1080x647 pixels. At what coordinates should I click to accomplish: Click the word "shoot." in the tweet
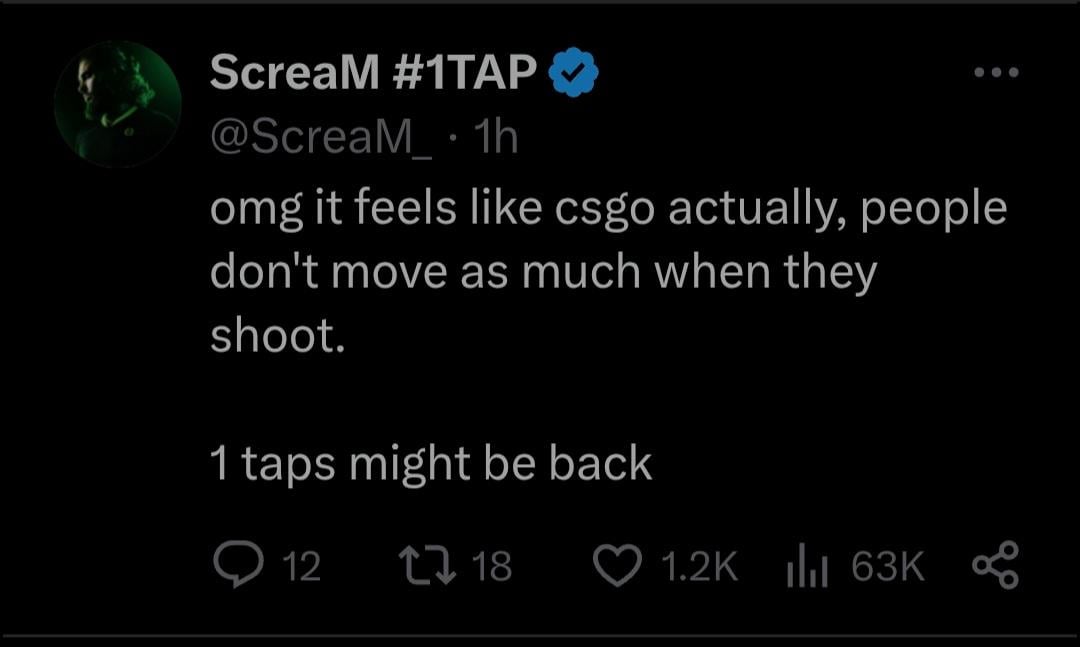277,335
